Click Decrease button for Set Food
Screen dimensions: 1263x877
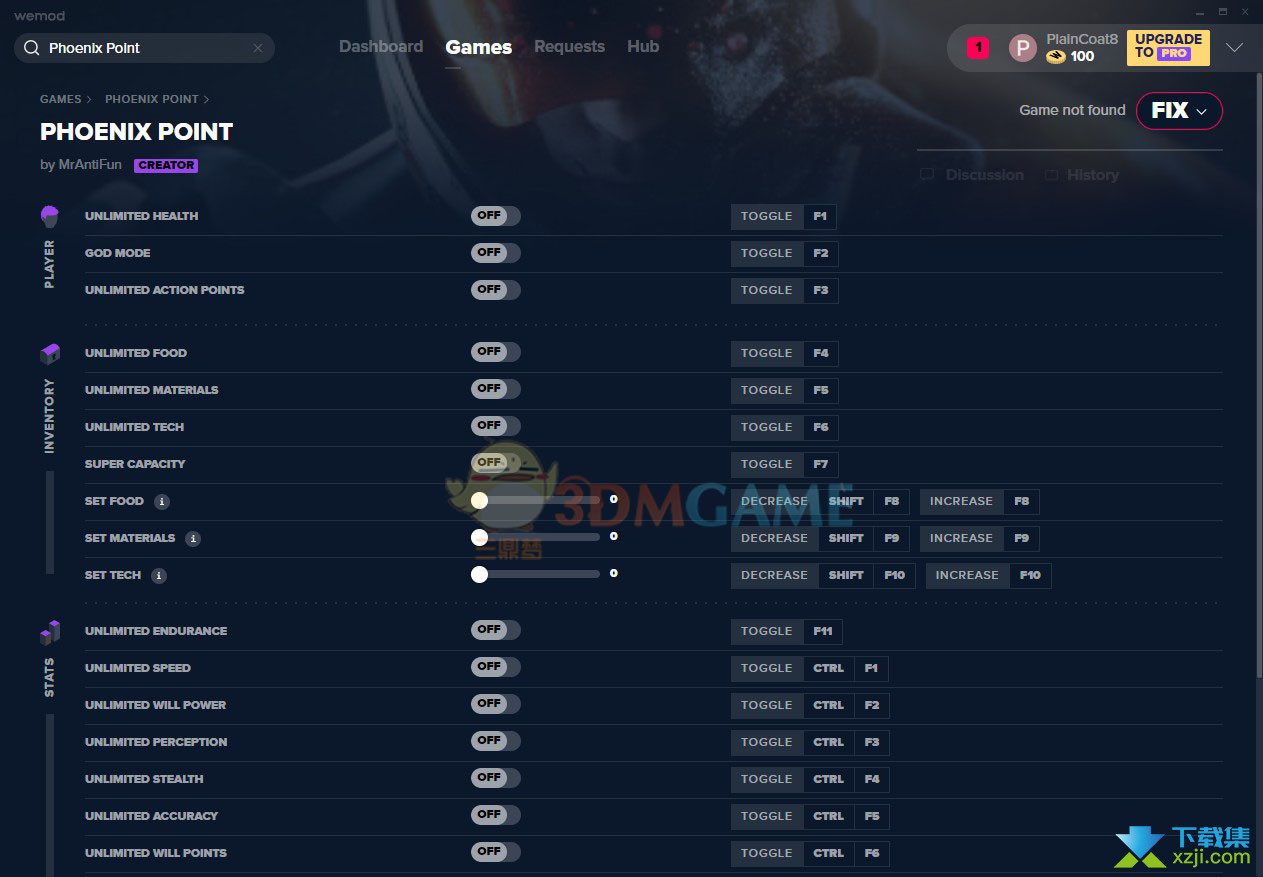774,502
